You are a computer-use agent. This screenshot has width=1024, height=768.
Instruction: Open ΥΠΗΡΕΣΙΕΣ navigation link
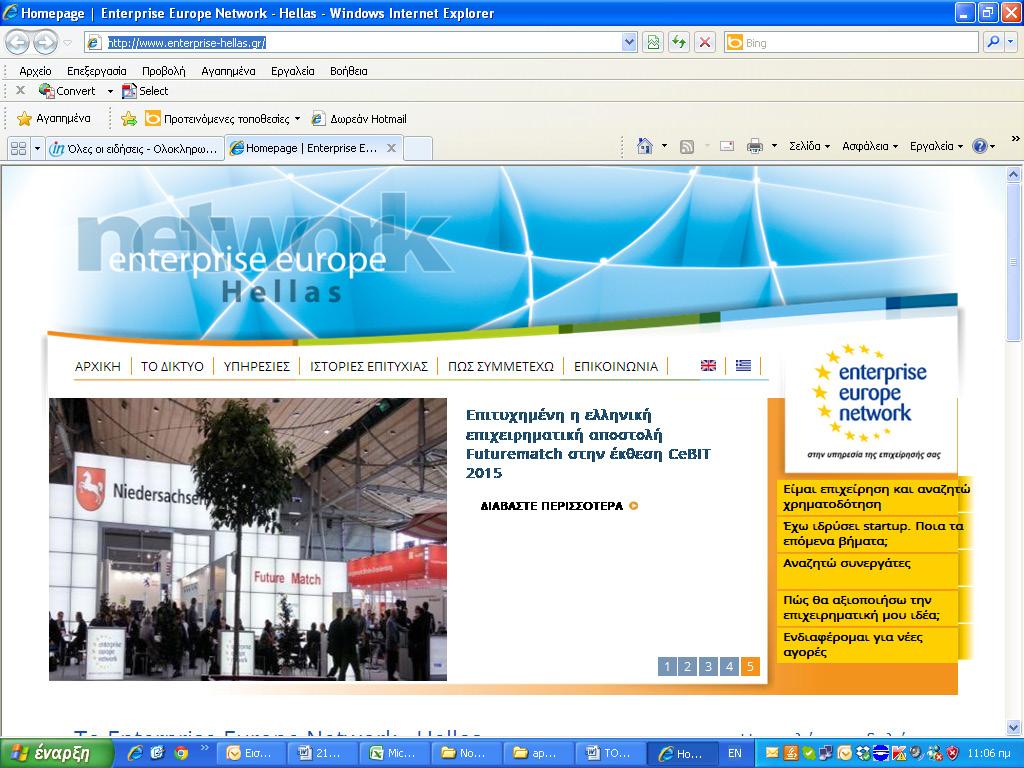click(x=257, y=366)
